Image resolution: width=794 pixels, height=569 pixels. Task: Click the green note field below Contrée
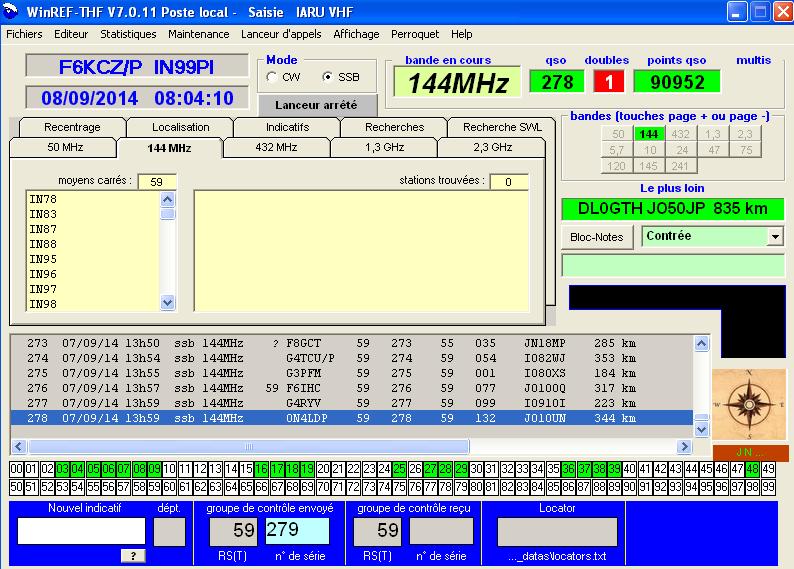(673, 265)
